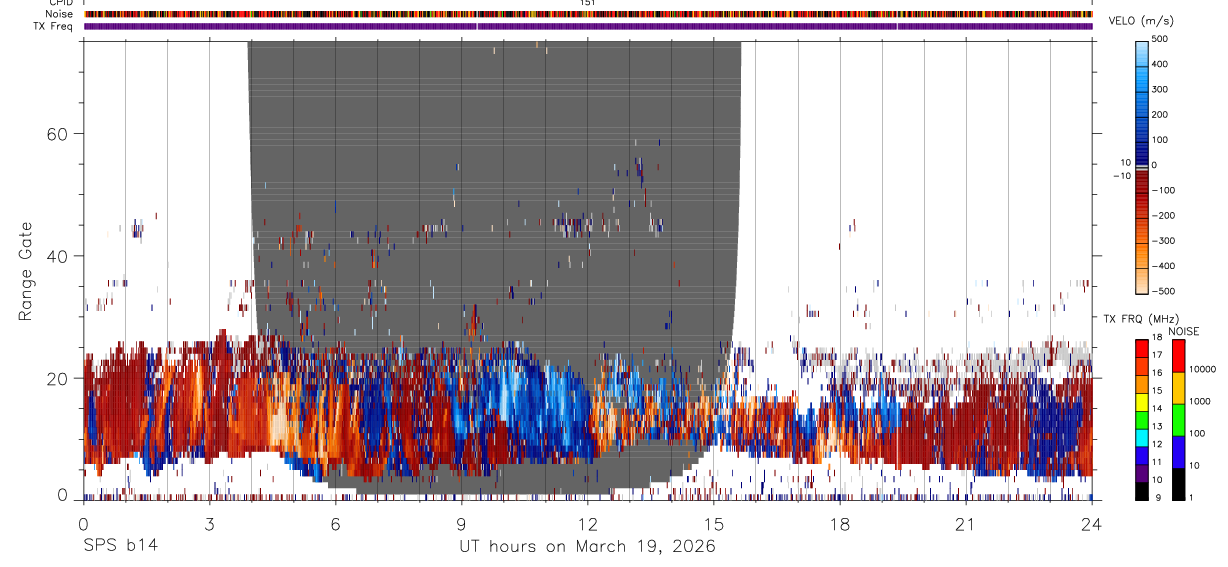Click the 200 label on the VELO colorbar
The image size is (1228, 567).
pos(1162,114)
